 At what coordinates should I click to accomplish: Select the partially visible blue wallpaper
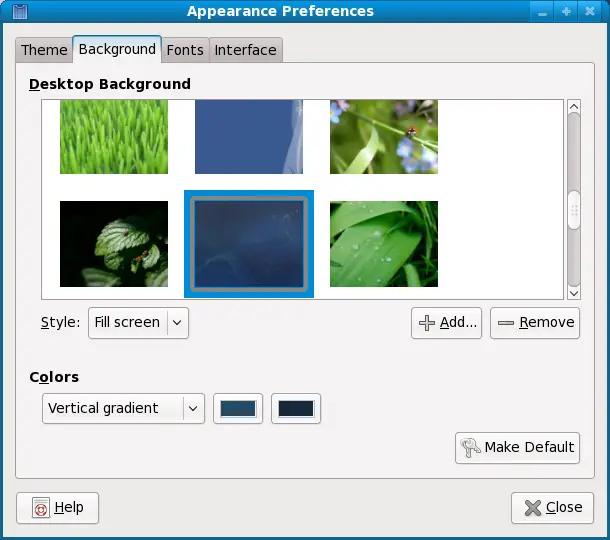tap(249, 137)
